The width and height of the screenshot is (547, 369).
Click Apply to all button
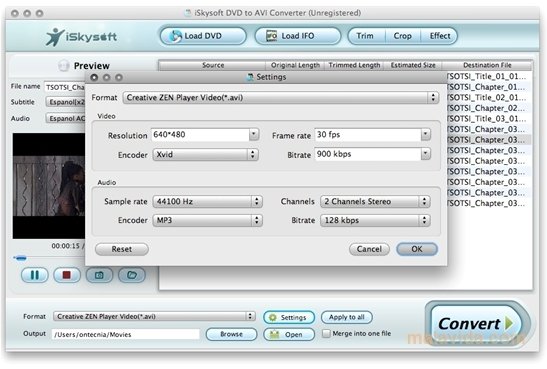pos(347,317)
